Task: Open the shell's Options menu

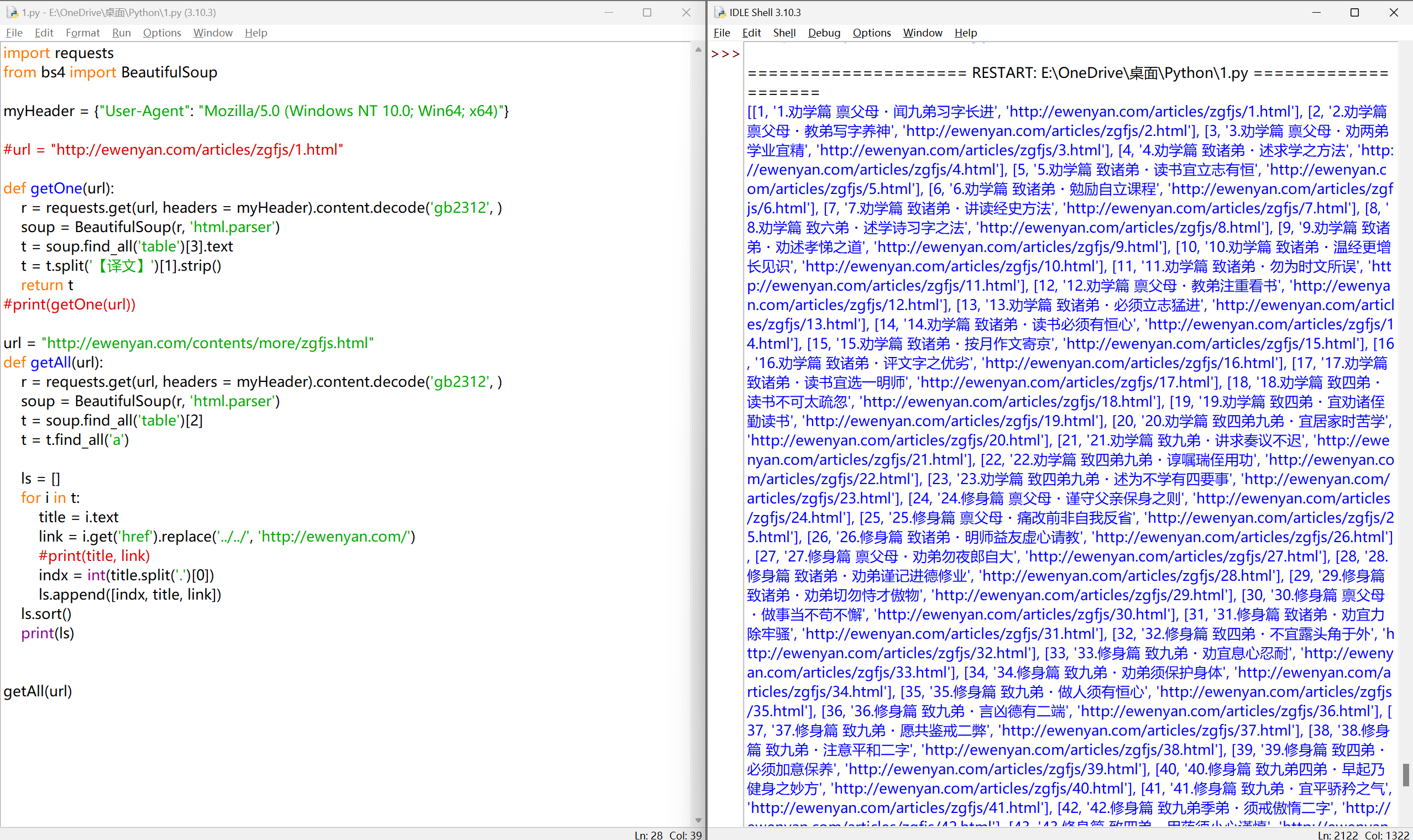Action: click(871, 33)
